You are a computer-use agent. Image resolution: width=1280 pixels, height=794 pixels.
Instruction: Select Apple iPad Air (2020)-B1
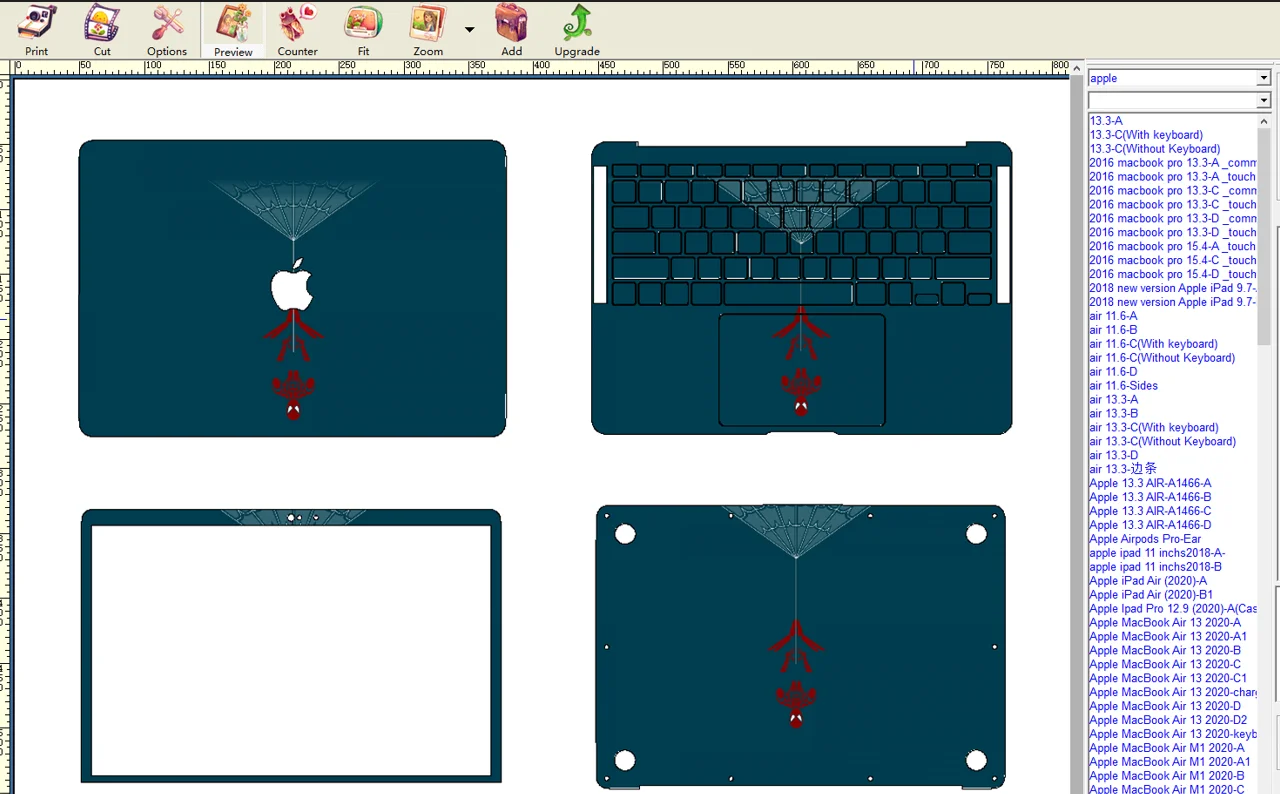tap(1151, 595)
